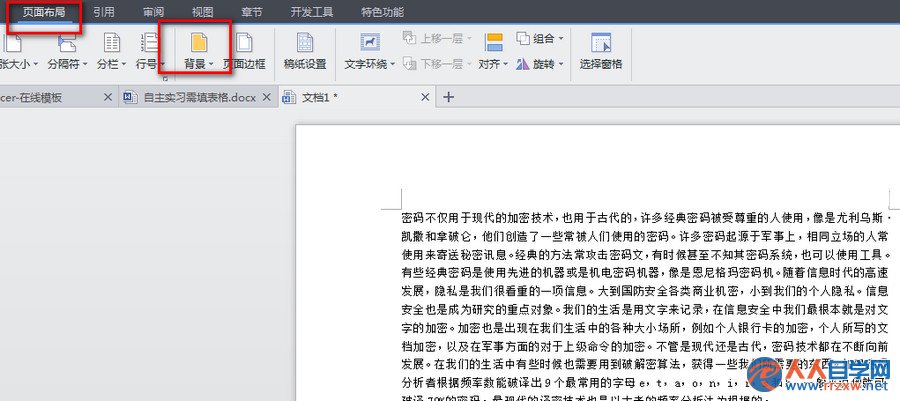Click text line starting 使用来寄送秘密讯息

click(x=646, y=255)
